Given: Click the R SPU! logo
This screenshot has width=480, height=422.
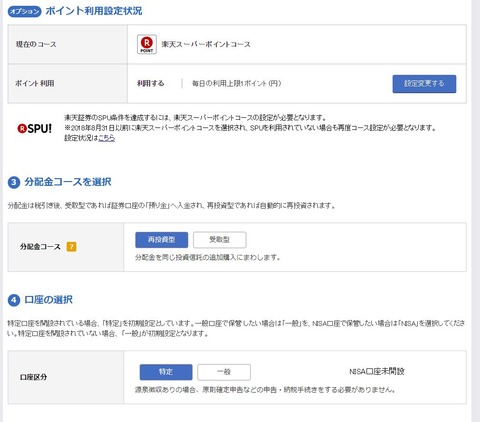Looking at the screenshot, I should click(35, 128).
